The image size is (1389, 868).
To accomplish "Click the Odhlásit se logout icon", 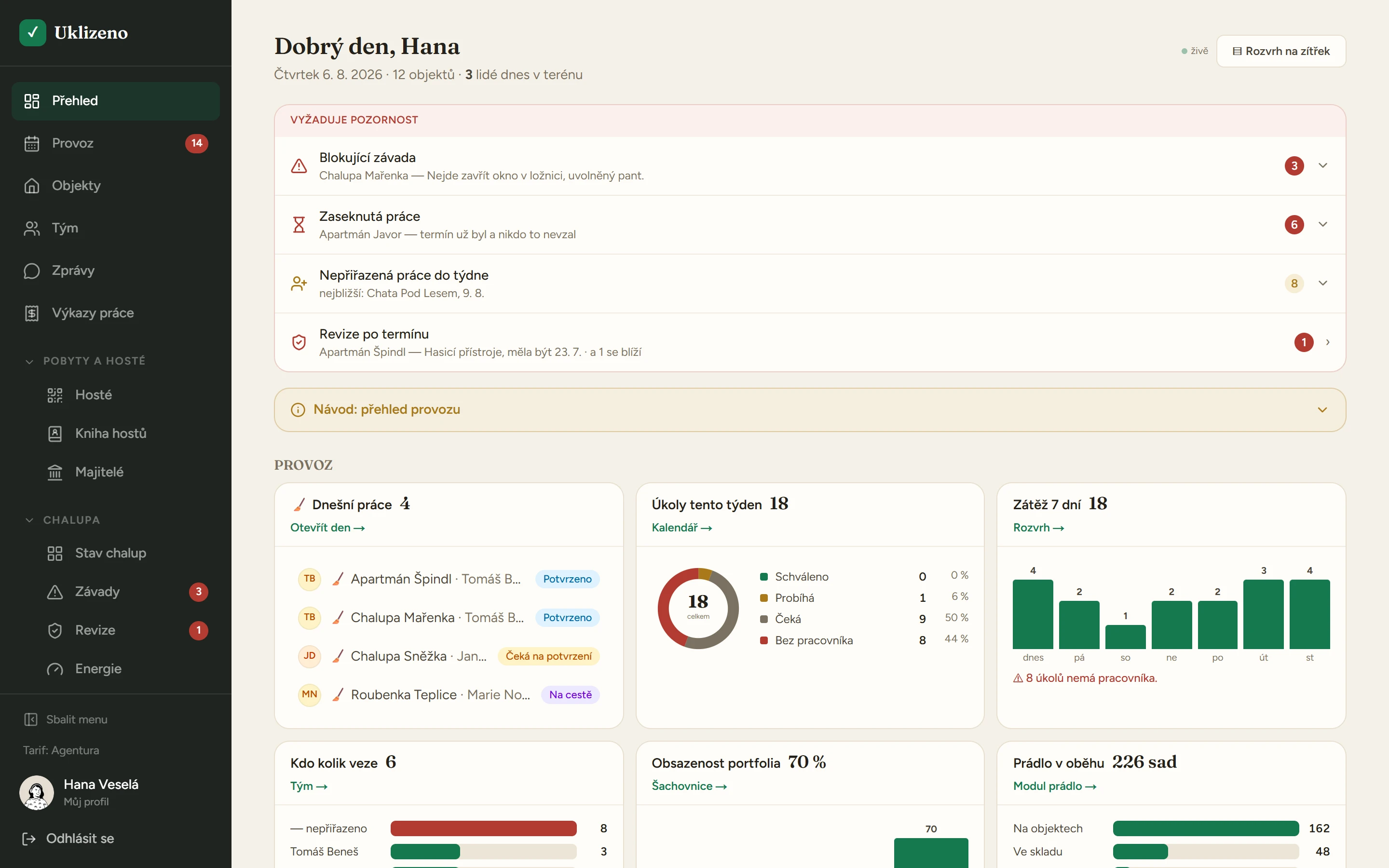I will 29,839.
